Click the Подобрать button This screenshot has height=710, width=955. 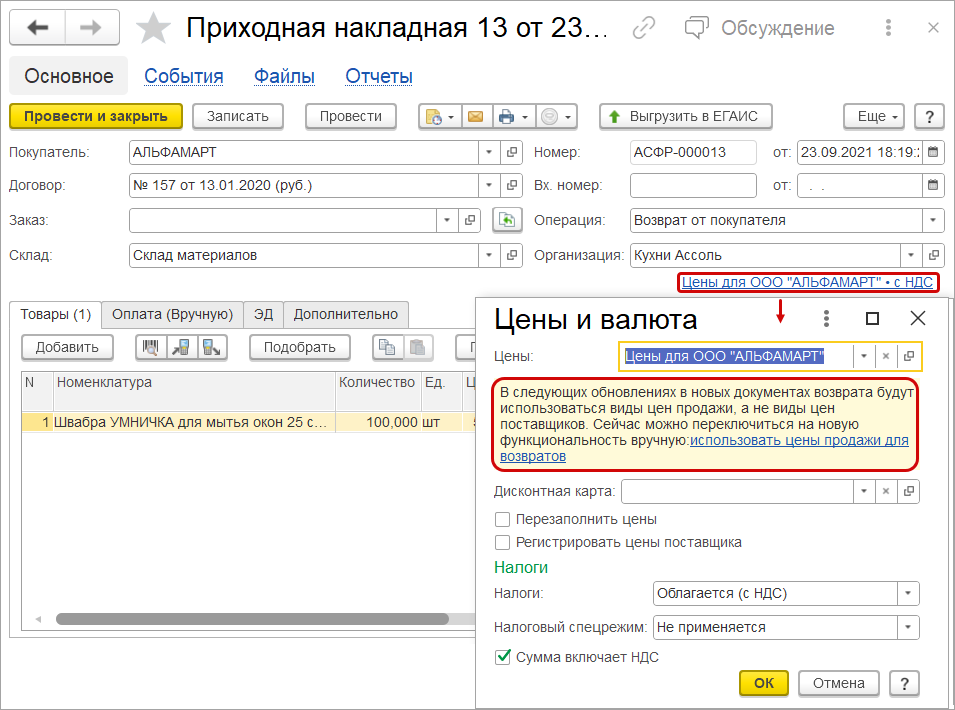click(x=300, y=347)
